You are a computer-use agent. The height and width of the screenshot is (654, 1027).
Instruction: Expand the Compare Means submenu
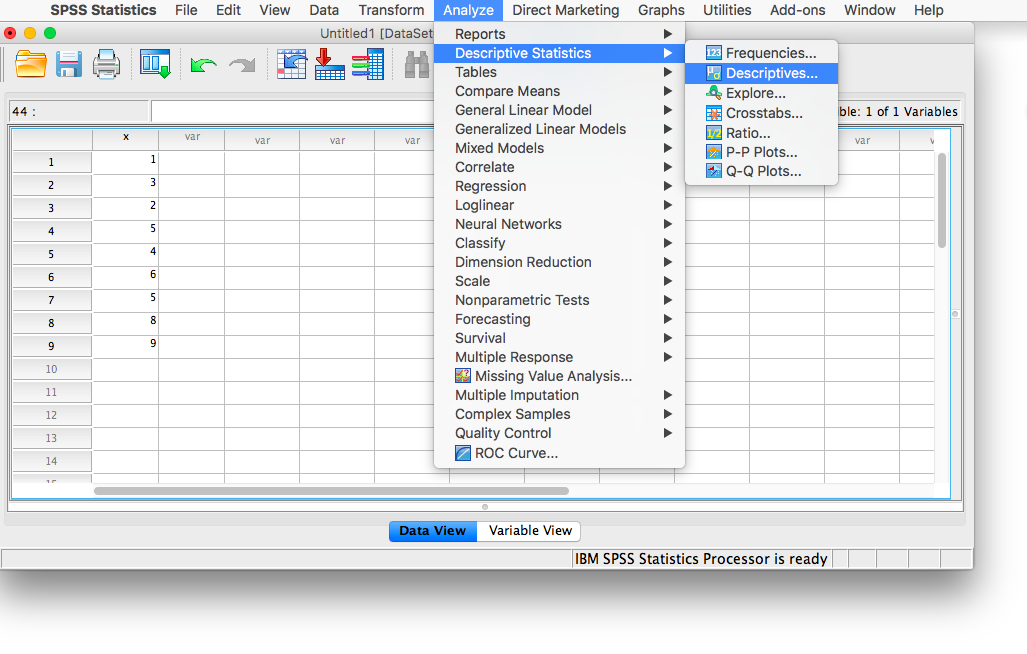tap(507, 91)
